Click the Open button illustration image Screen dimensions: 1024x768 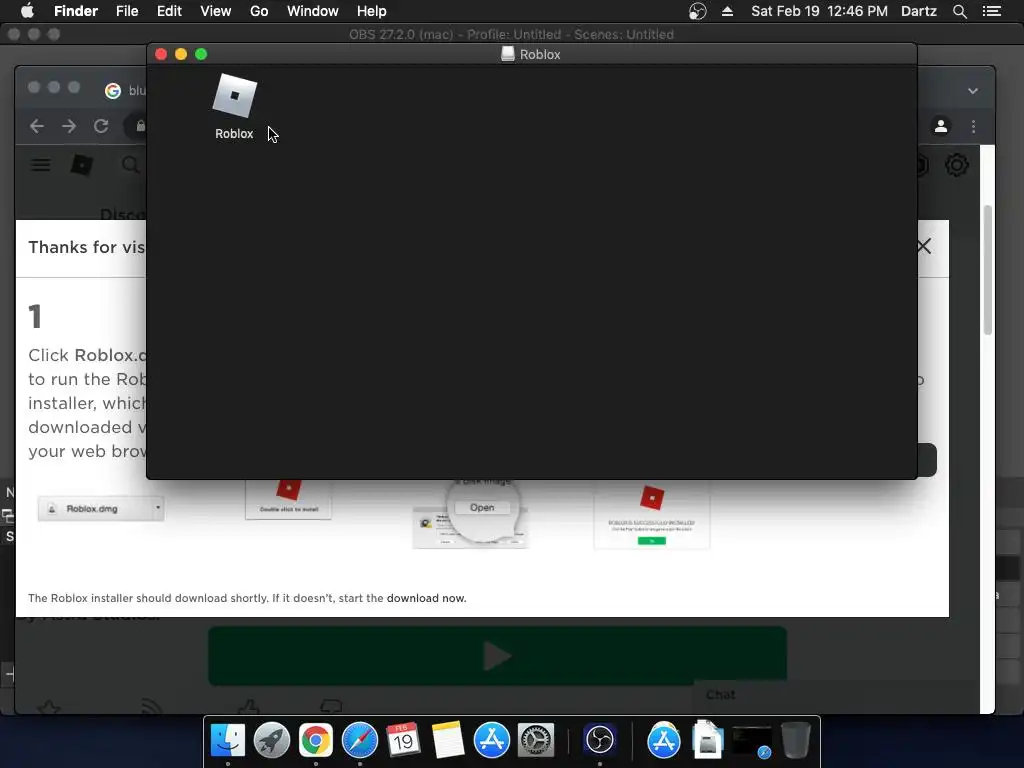click(x=482, y=507)
